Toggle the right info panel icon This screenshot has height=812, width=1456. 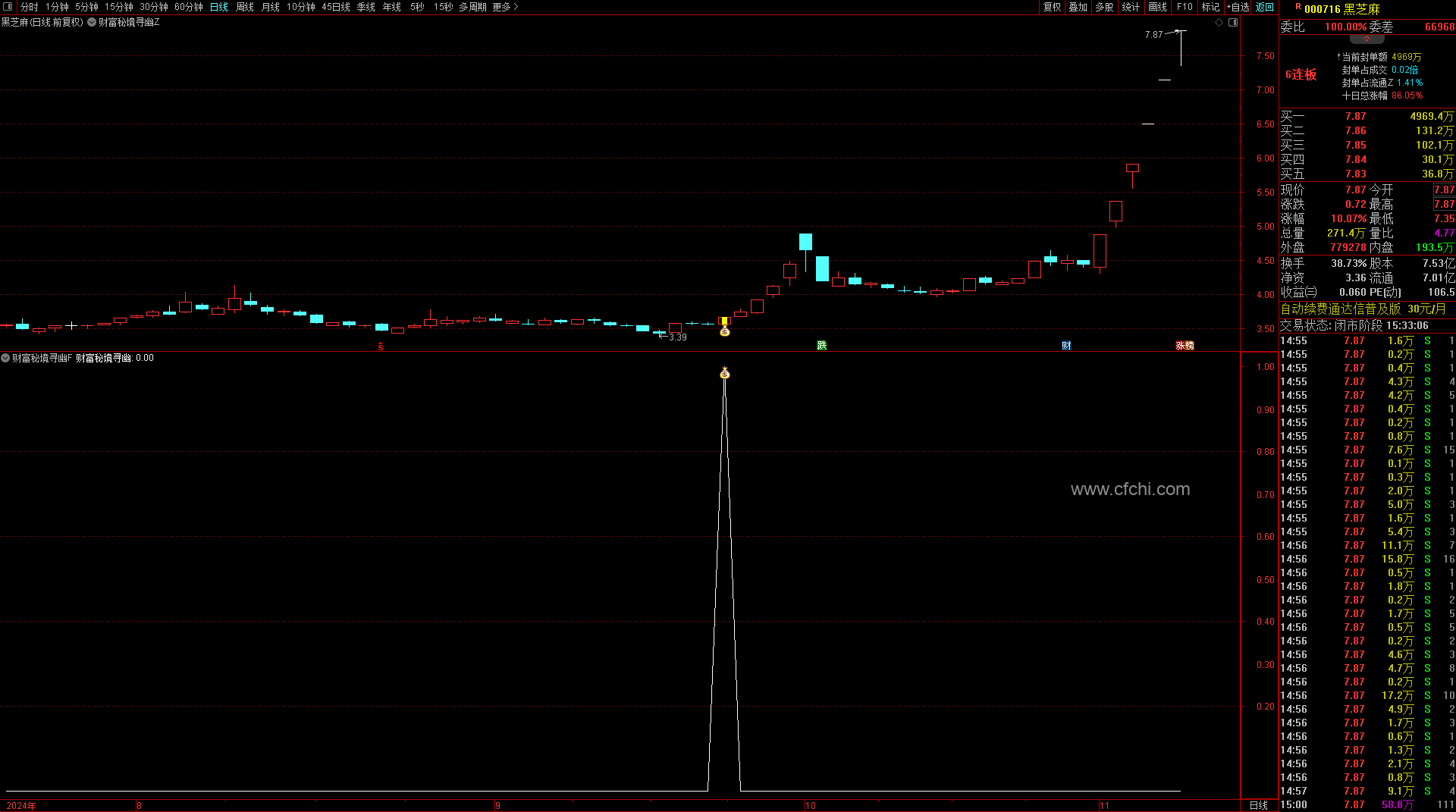[x=1233, y=23]
